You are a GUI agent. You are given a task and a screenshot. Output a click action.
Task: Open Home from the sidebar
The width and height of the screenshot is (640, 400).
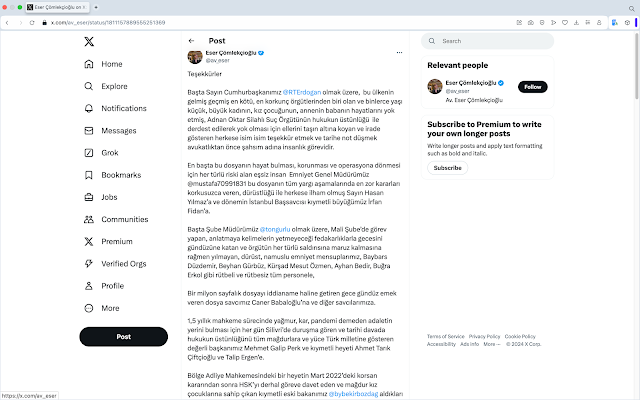pos(103,64)
